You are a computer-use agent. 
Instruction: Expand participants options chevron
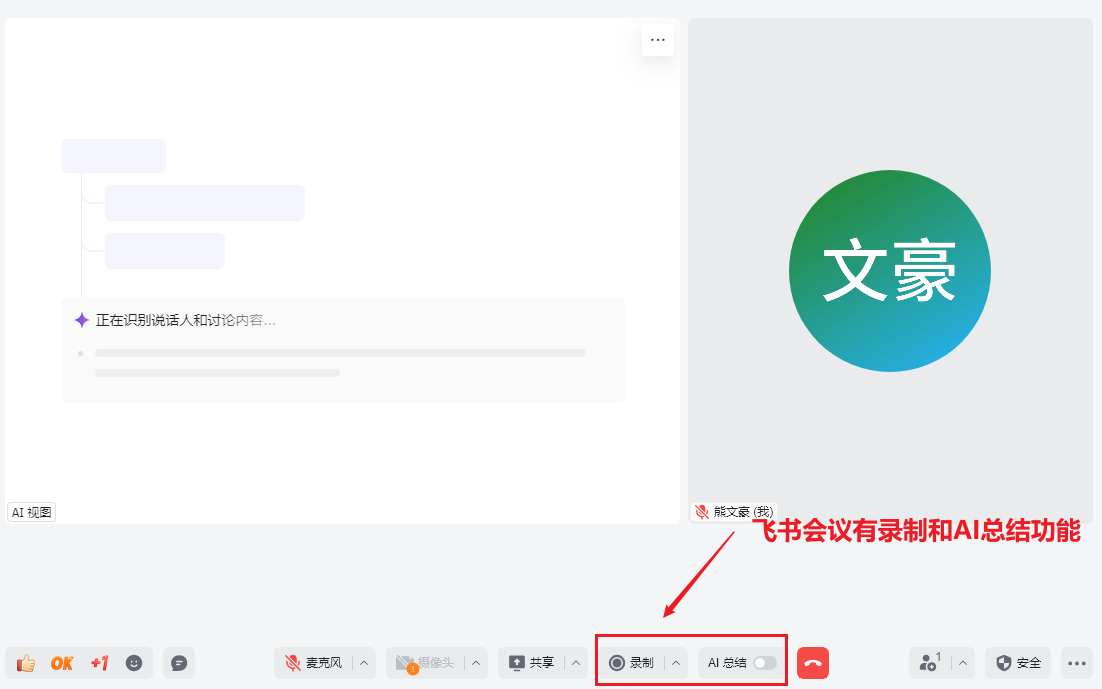coord(963,663)
